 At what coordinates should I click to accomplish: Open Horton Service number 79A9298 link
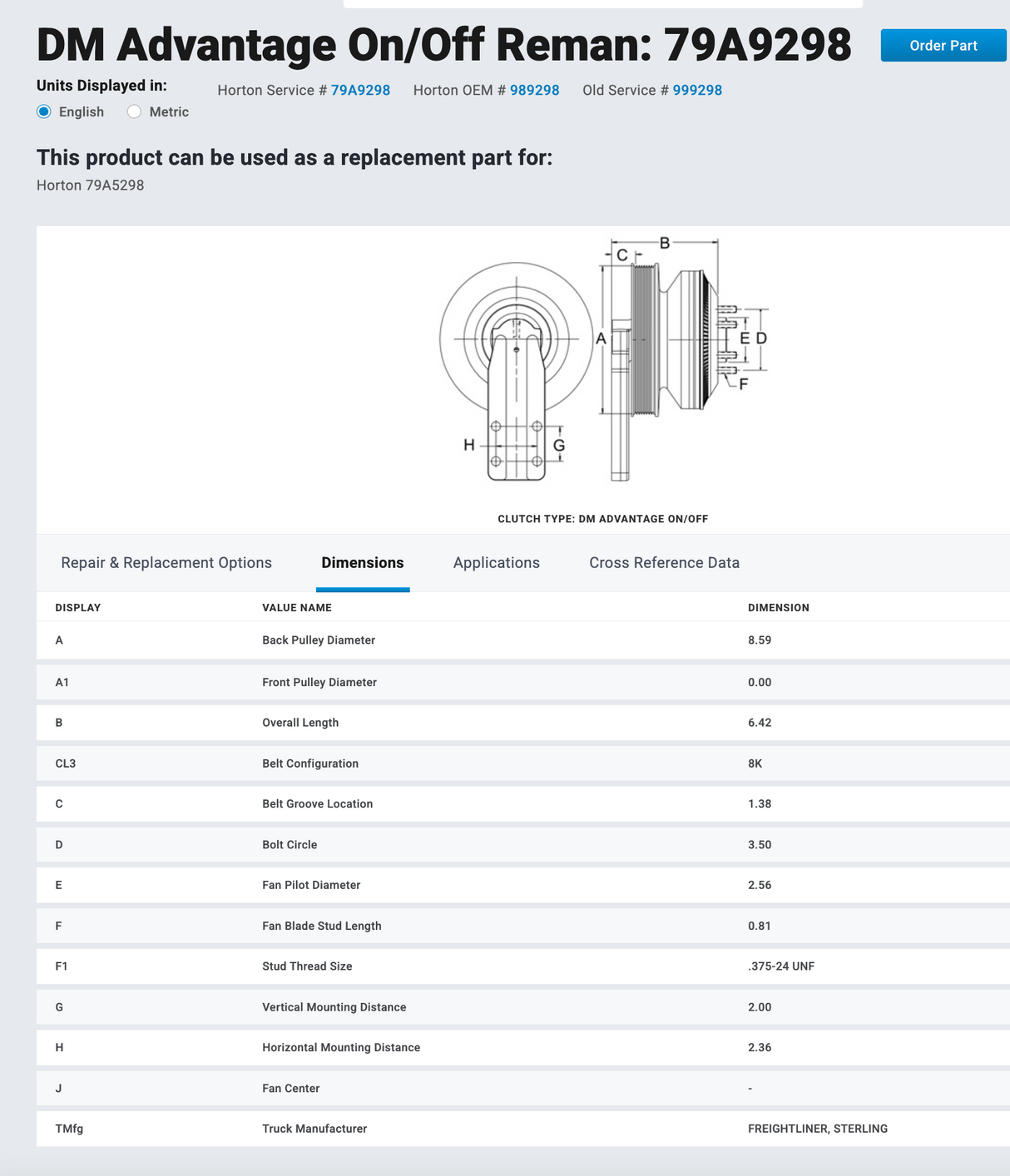[x=360, y=90]
